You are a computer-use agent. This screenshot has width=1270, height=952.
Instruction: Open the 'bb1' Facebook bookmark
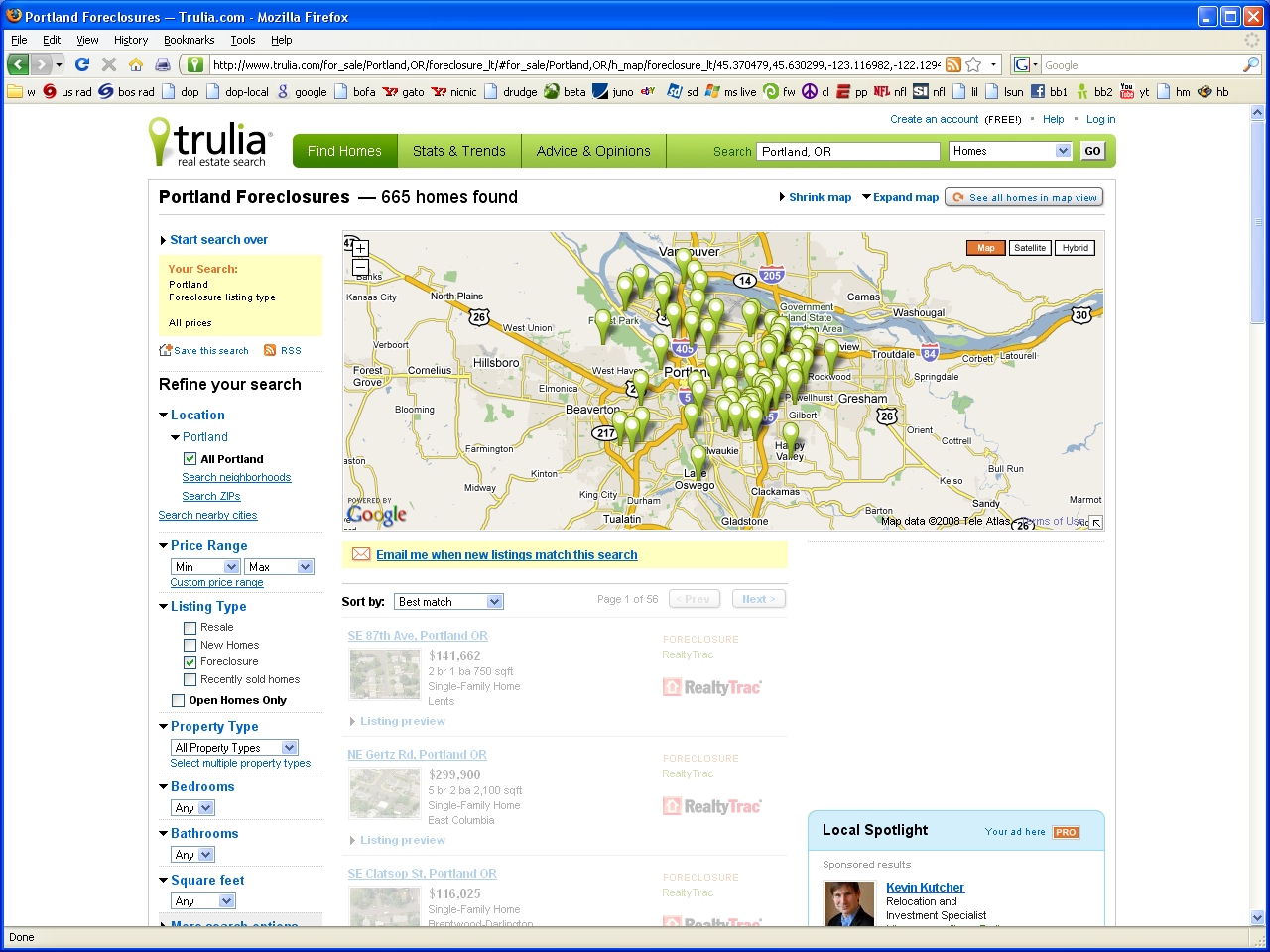pyautogui.click(x=1049, y=92)
